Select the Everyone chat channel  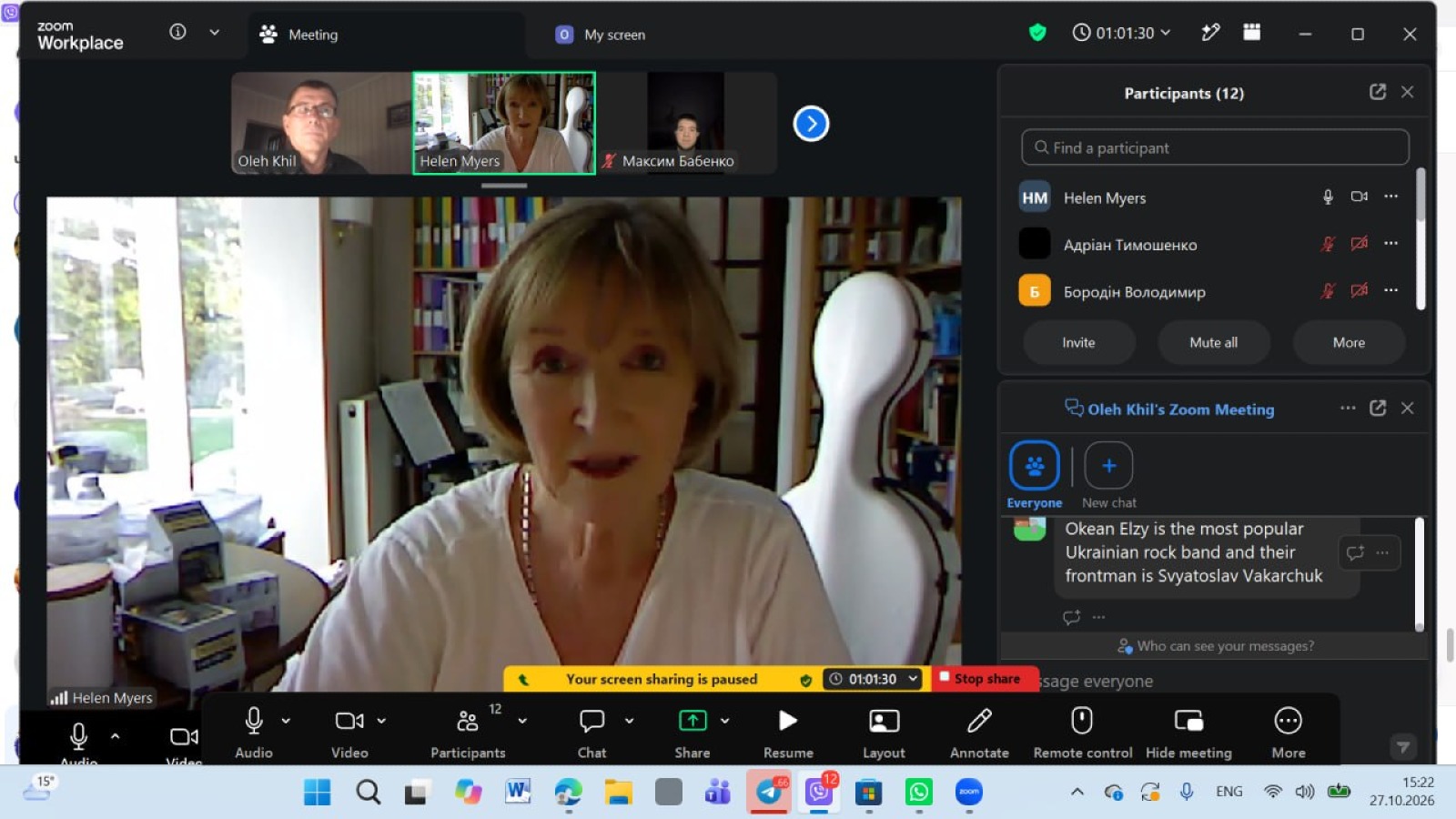tap(1035, 476)
